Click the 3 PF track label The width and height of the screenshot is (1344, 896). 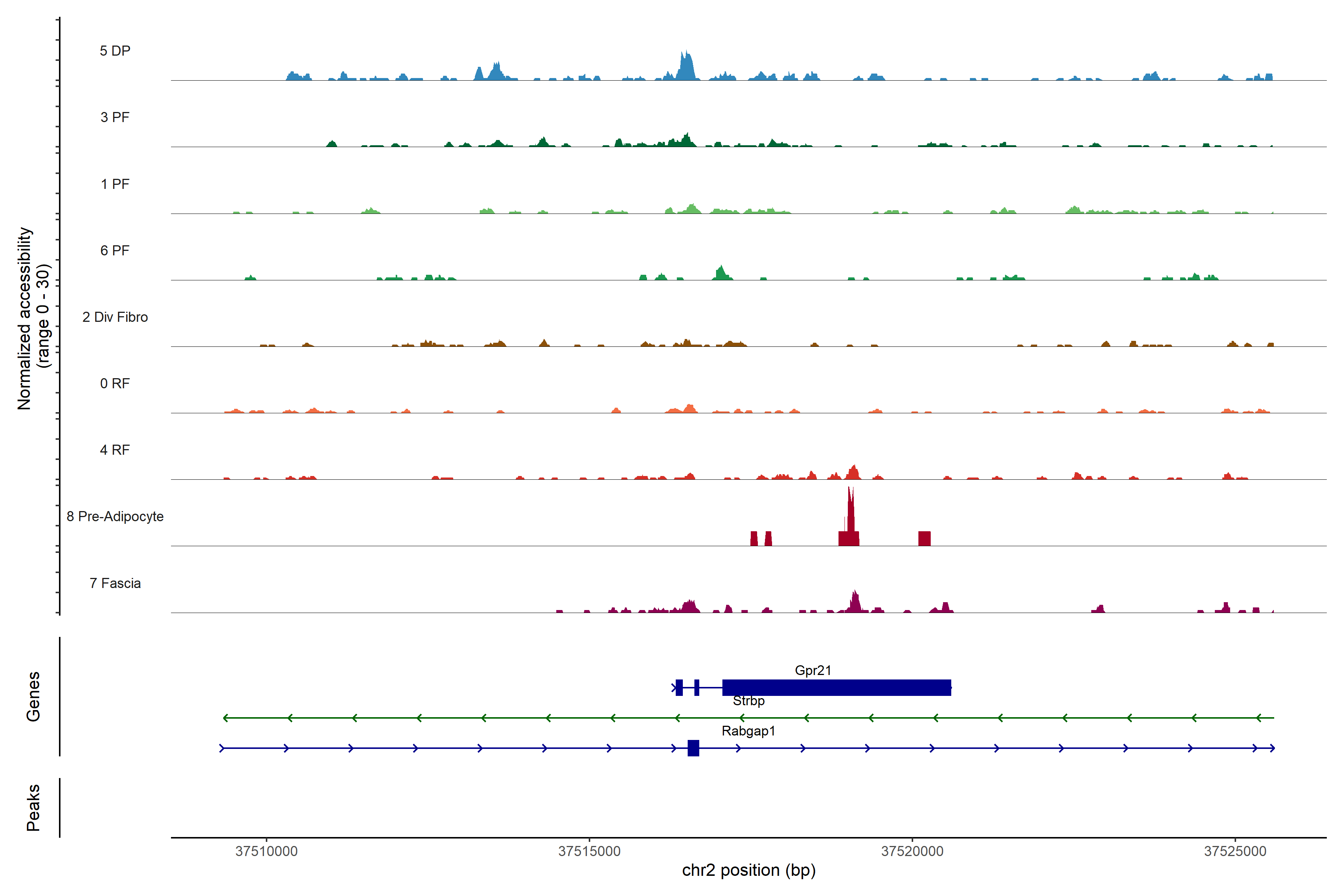[x=115, y=117]
